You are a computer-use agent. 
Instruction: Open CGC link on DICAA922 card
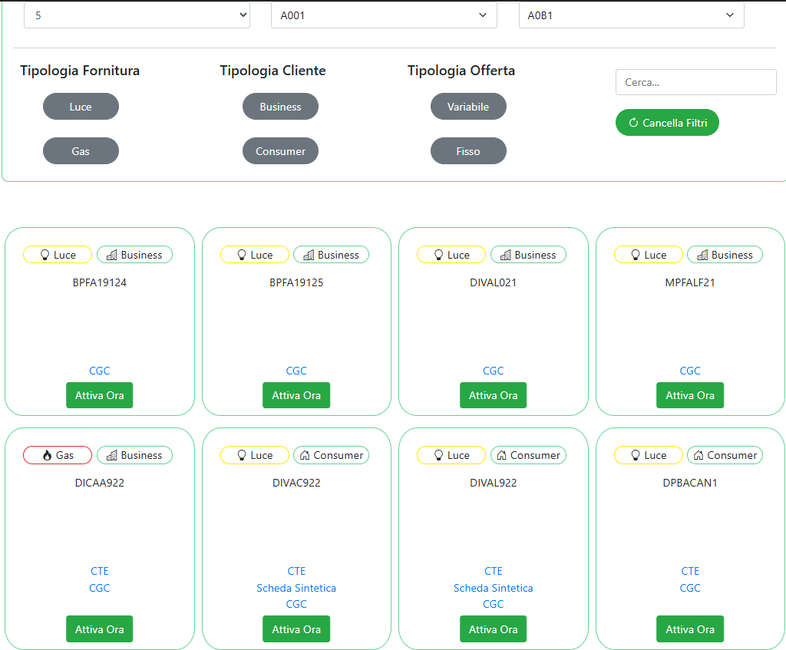click(x=99, y=588)
